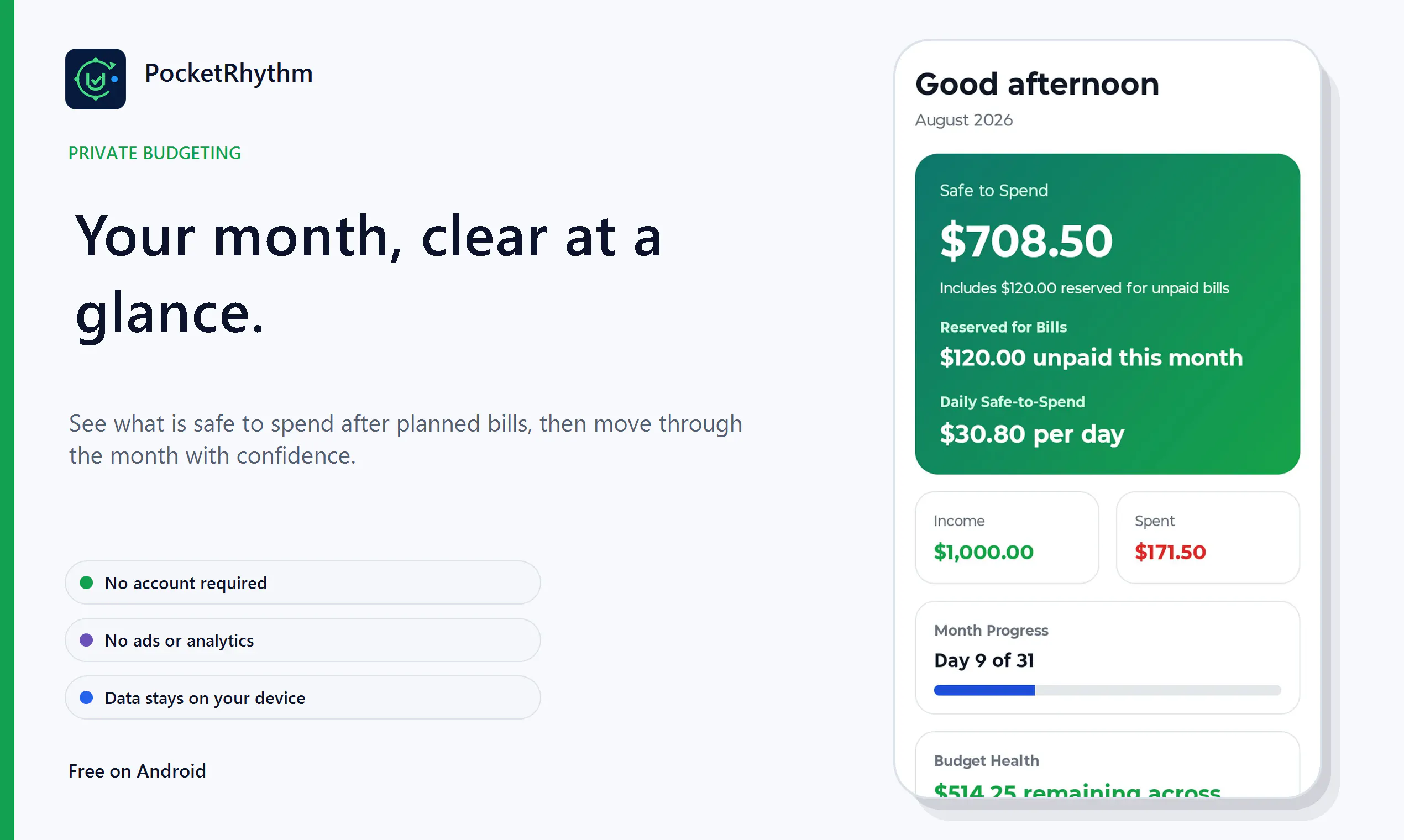
Task: Click the green dot beside No account required
Action: (86, 582)
